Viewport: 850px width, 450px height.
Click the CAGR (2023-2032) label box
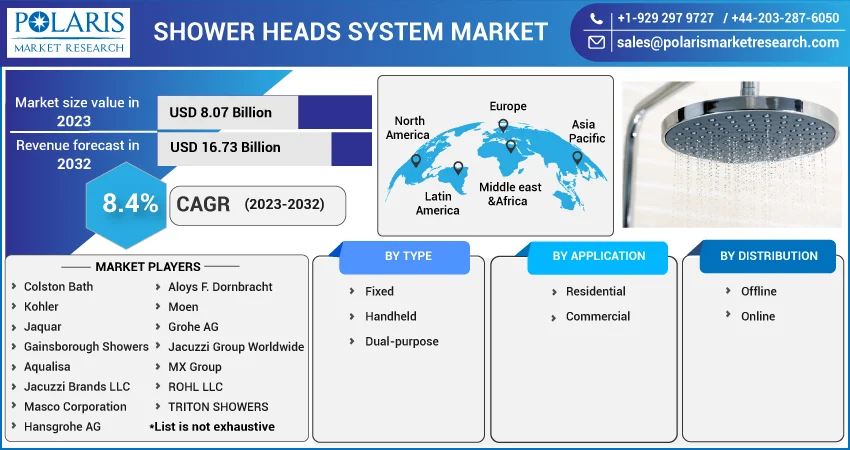click(257, 205)
